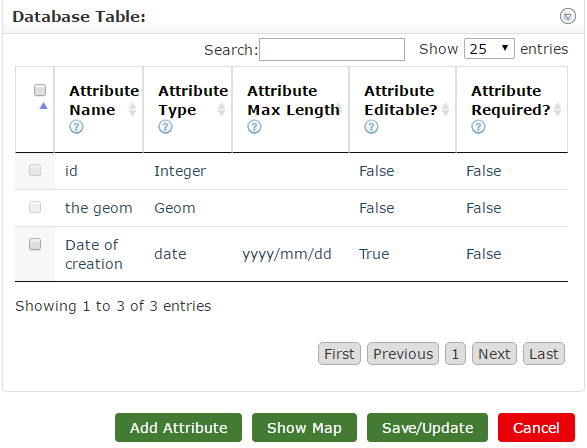
Task: Open help icon under Attribute Required?
Action: [x=478, y=127]
